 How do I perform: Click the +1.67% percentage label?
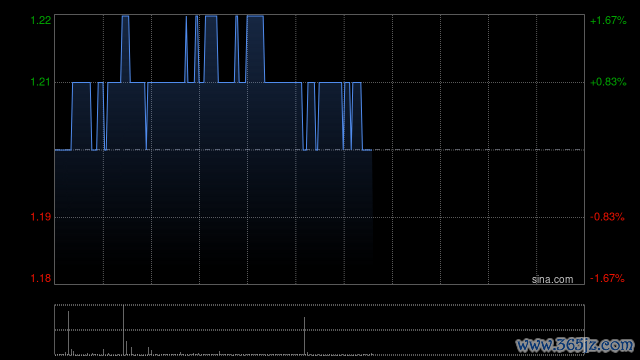(x=608, y=20)
